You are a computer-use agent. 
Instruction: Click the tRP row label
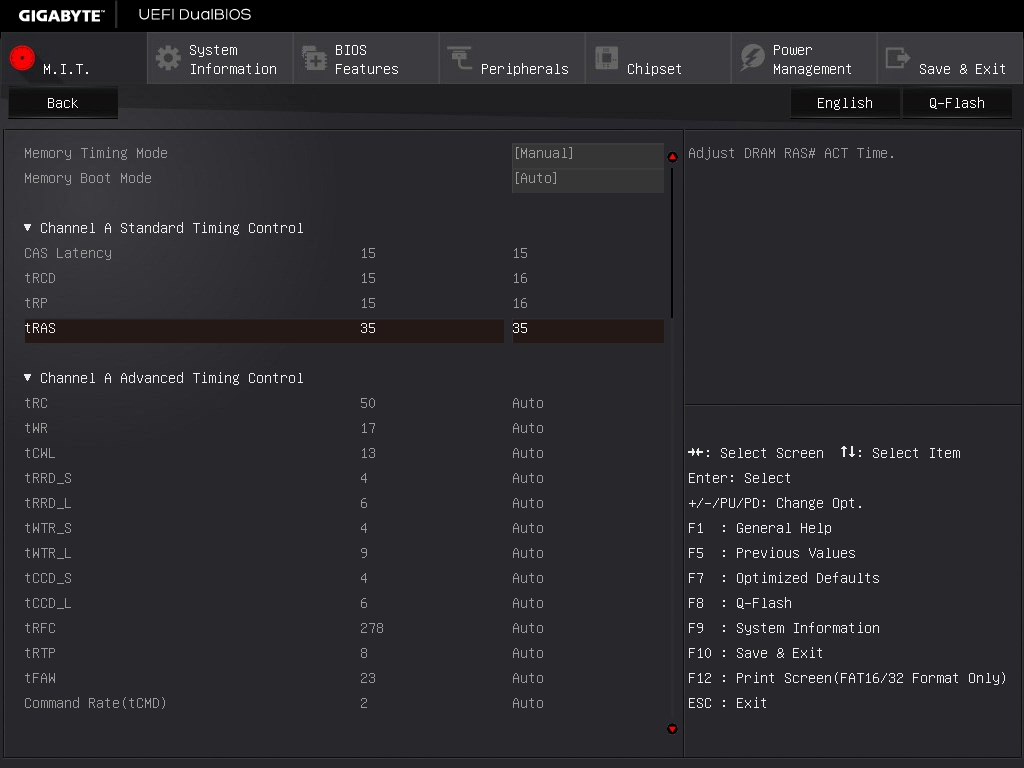(x=36, y=303)
